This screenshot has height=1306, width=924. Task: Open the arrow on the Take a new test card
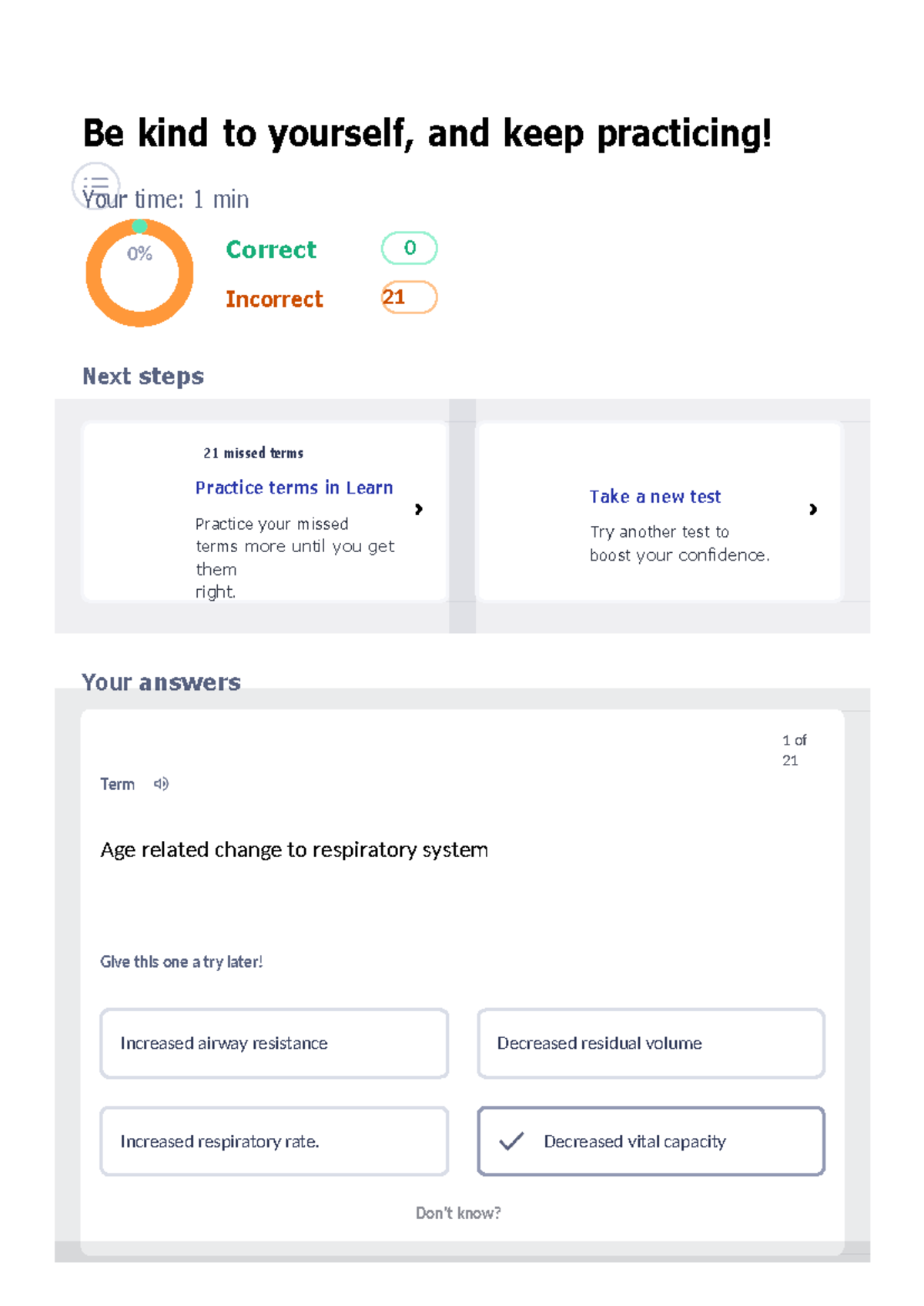pos(813,509)
